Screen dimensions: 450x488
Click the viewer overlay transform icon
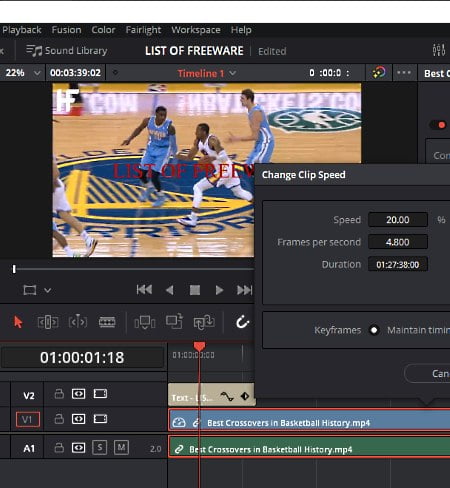coord(30,290)
